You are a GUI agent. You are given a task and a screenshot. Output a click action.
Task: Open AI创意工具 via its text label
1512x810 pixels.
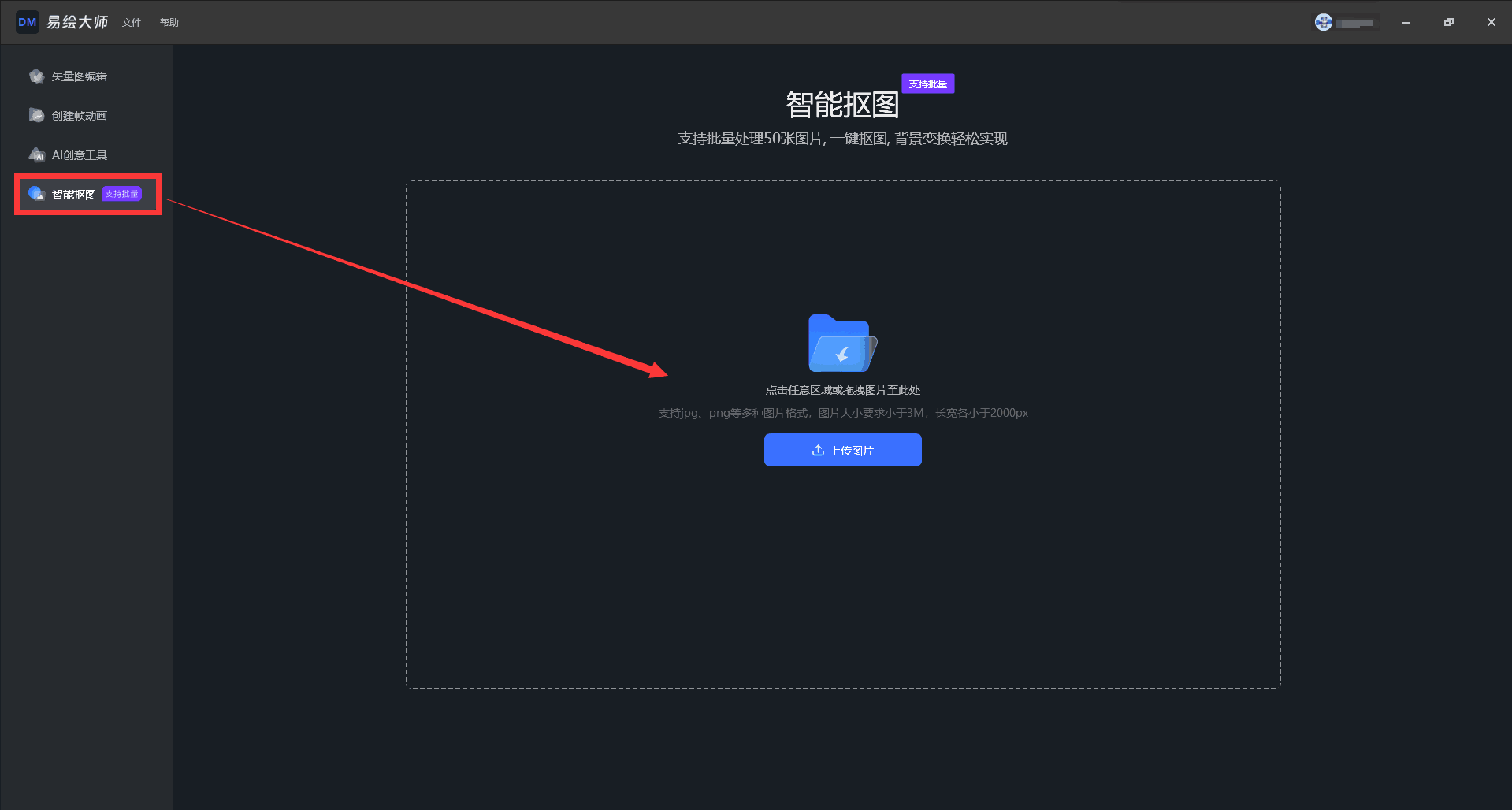pyautogui.click(x=80, y=155)
